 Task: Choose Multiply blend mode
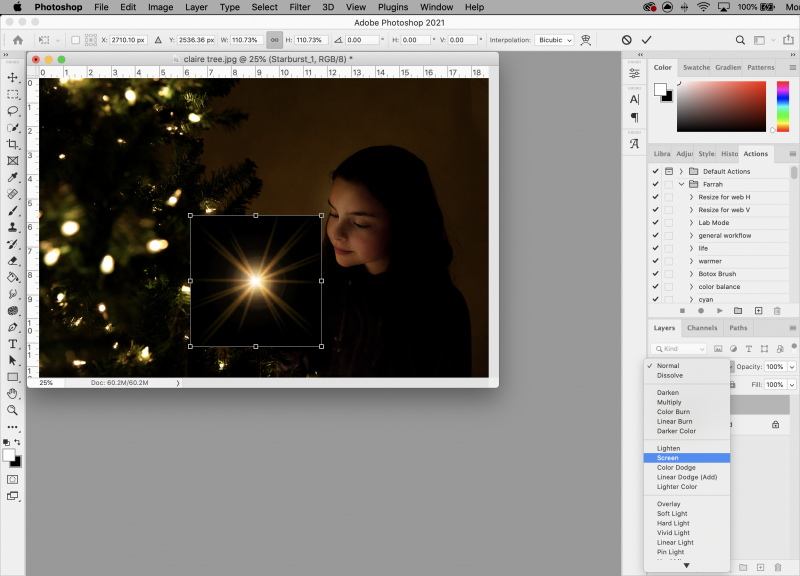(687, 402)
